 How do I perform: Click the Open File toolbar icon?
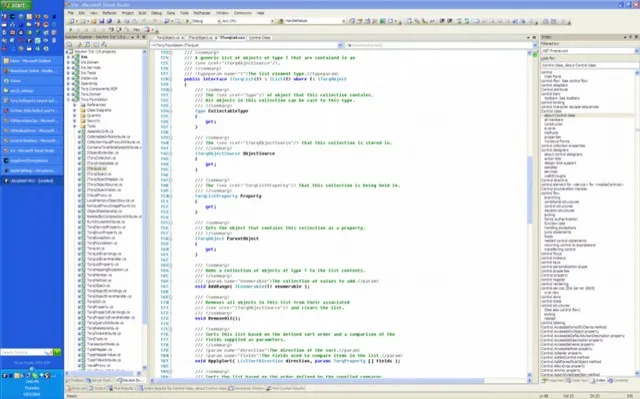93,21
